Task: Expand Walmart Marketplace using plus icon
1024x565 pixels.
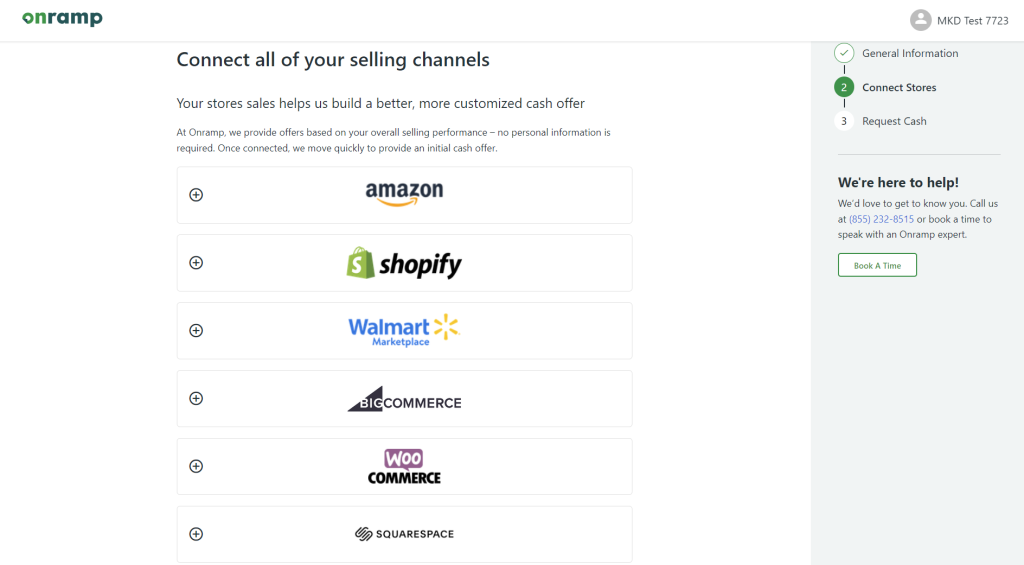Action: tap(196, 331)
